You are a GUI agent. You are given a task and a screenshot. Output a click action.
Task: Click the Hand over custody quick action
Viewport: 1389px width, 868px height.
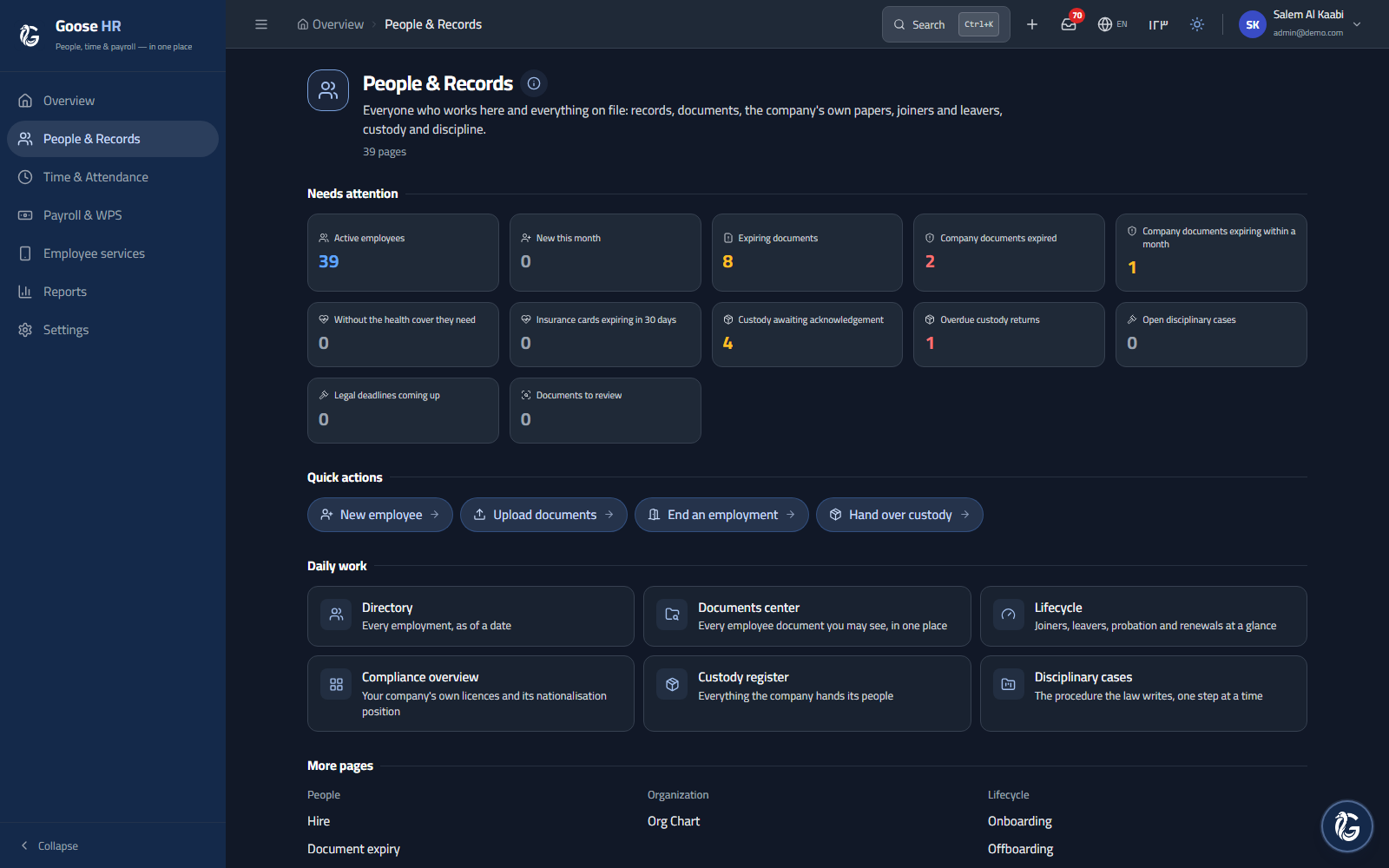coord(899,515)
